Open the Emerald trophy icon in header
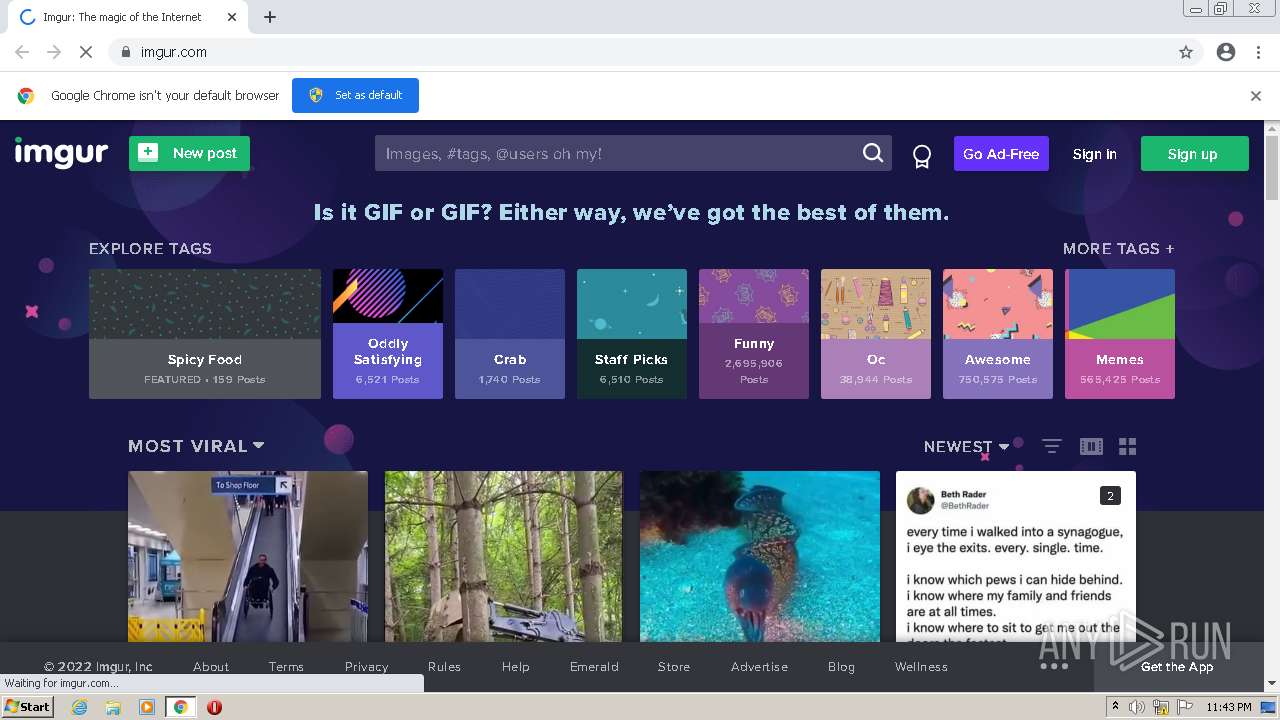The height and width of the screenshot is (720, 1280). click(x=922, y=156)
